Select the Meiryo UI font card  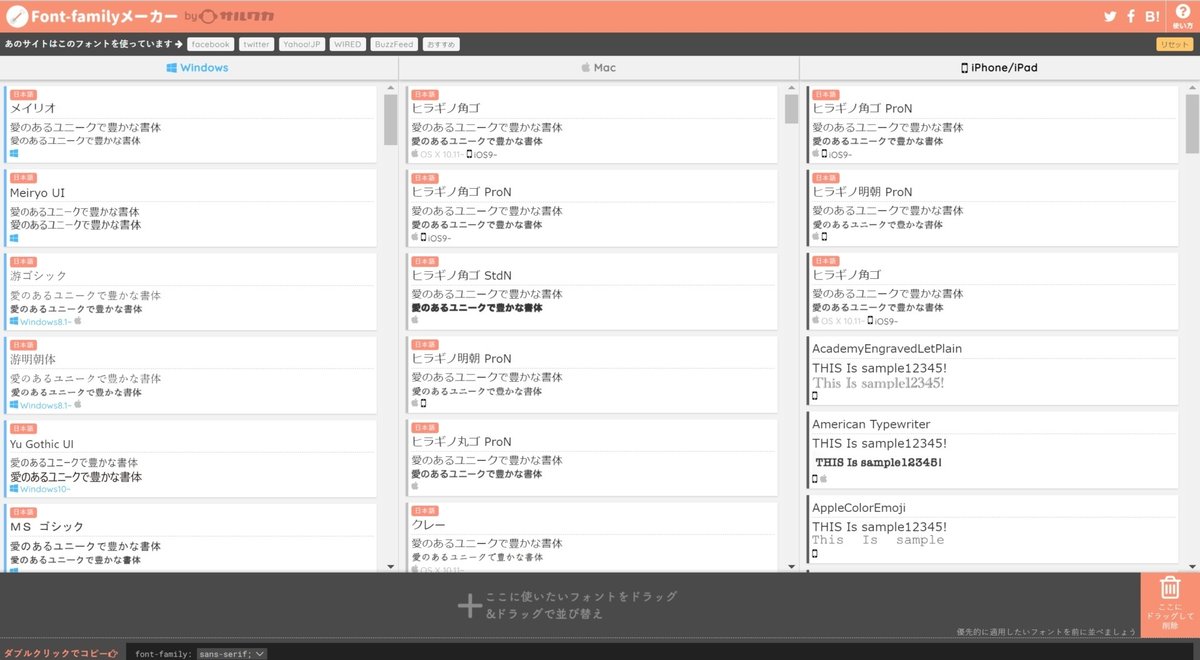tap(191, 208)
